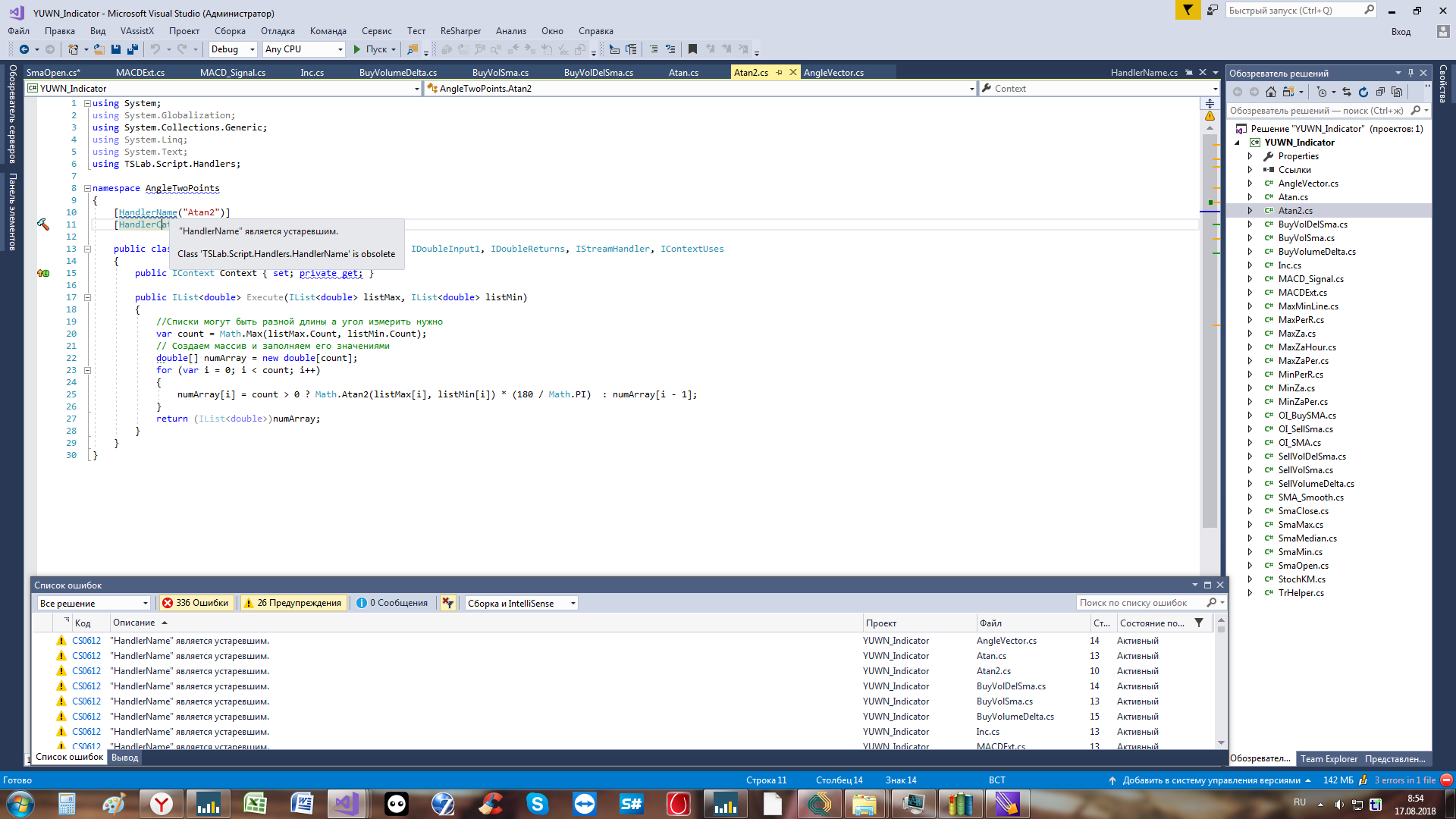Click the Save All toolbar icon
Viewport: 1456px width, 819px height.
point(133,49)
